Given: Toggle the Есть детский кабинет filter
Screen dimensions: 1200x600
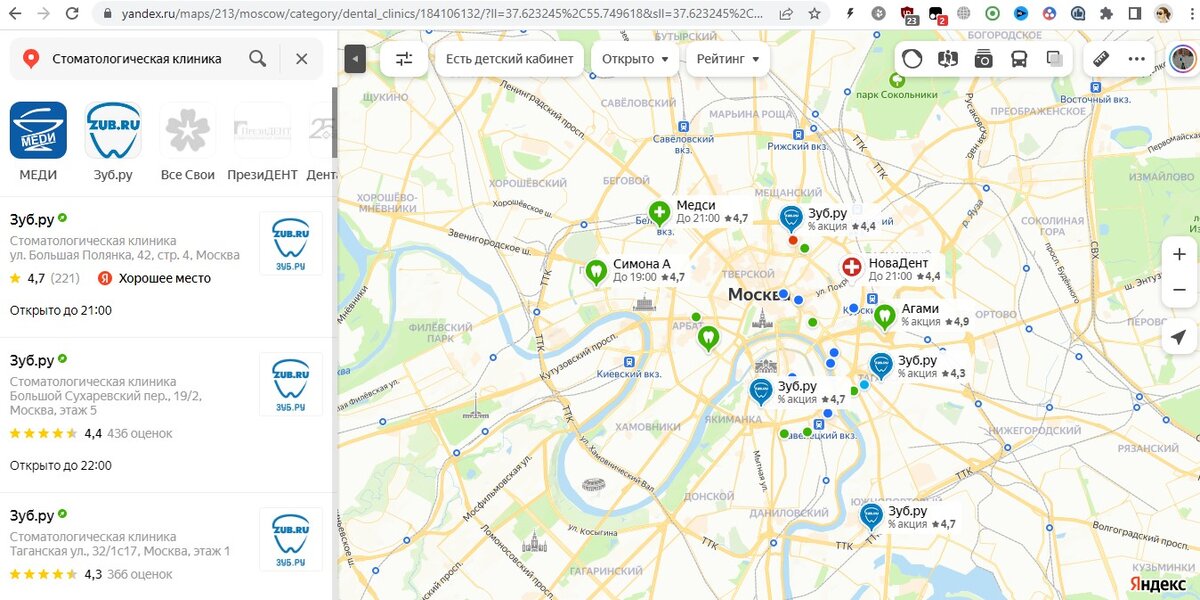Looking at the screenshot, I should click(510, 59).
